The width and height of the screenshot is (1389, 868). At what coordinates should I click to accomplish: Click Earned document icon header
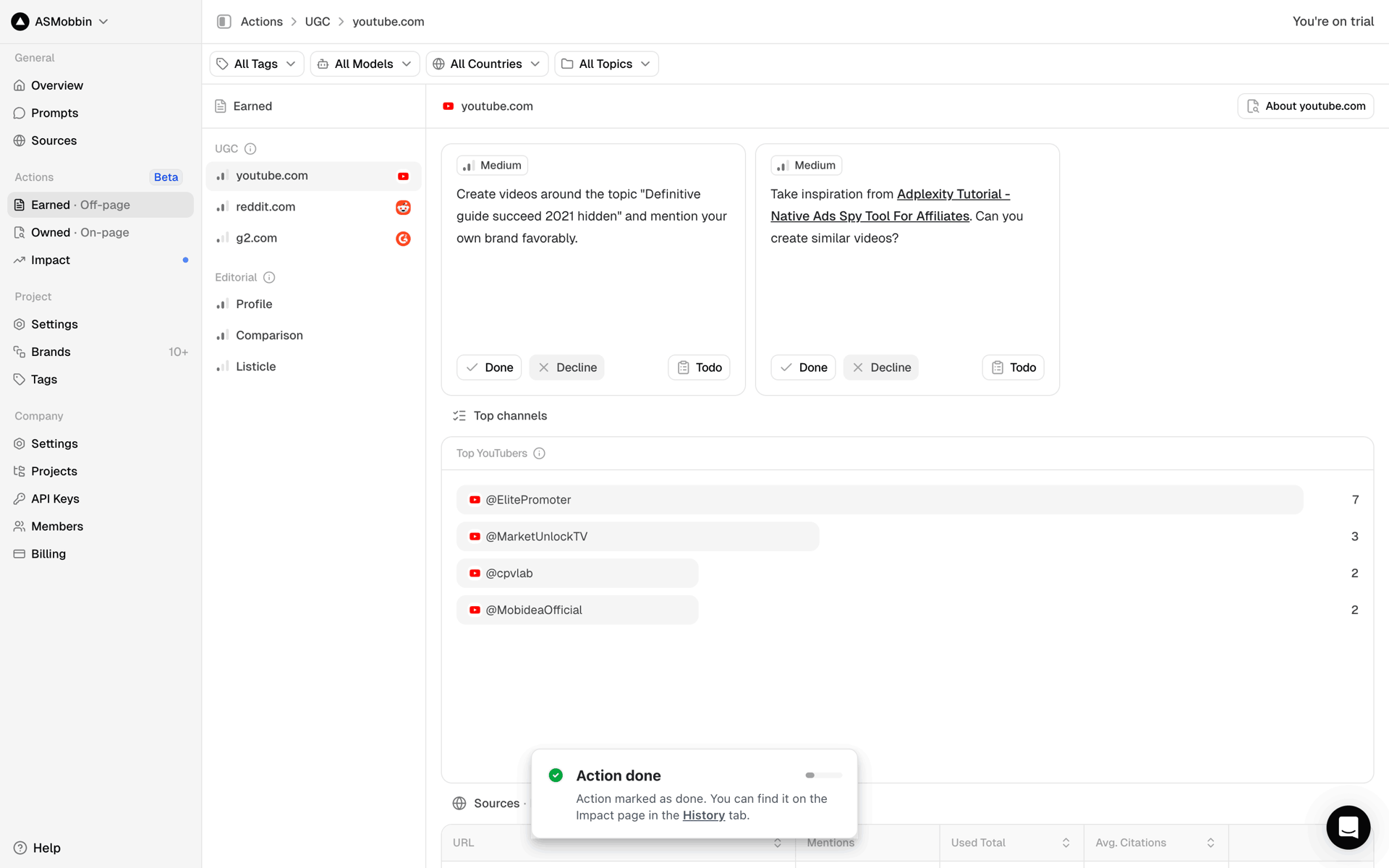[221, 106]
